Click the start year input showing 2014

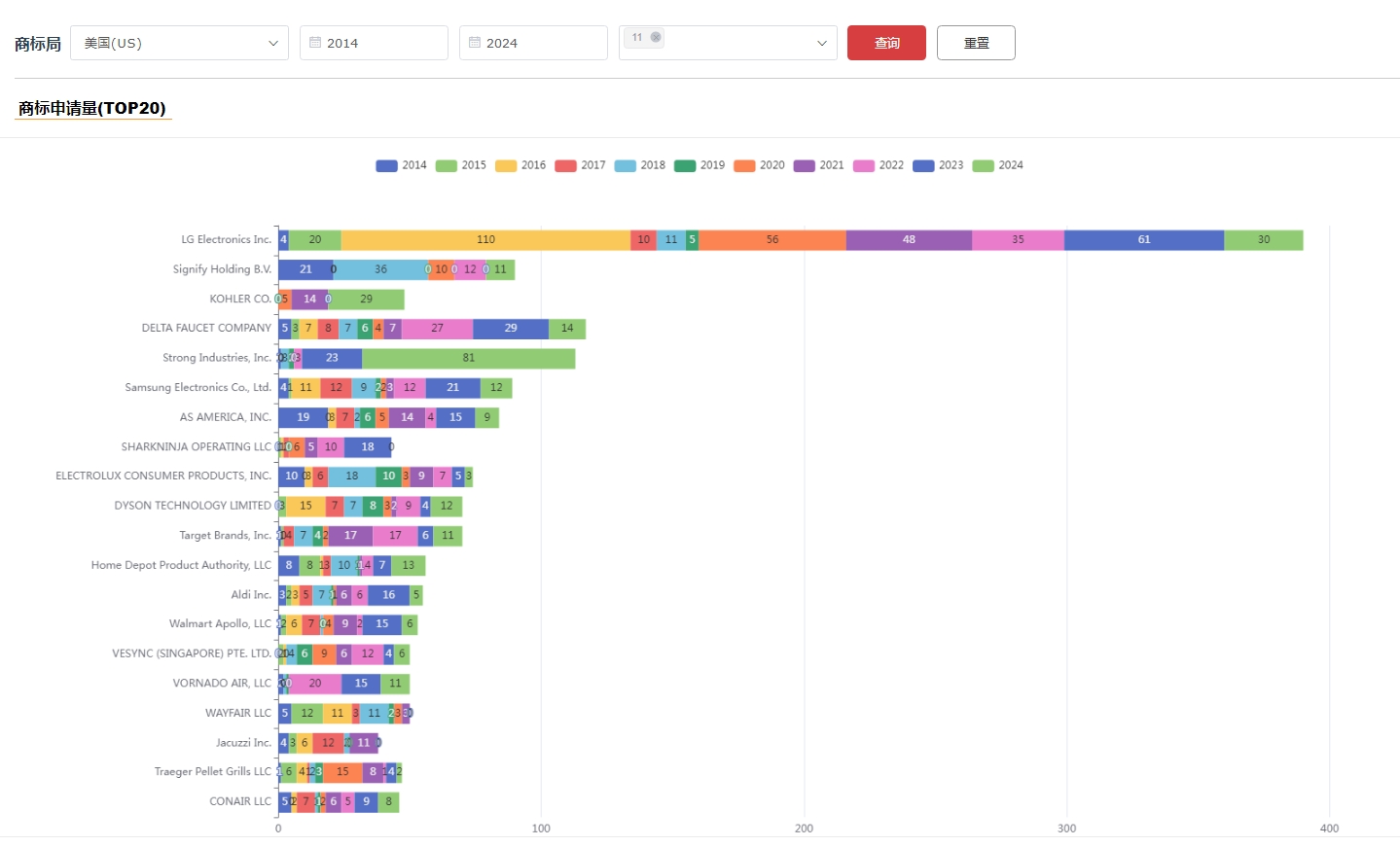click(x=379, y=43)
